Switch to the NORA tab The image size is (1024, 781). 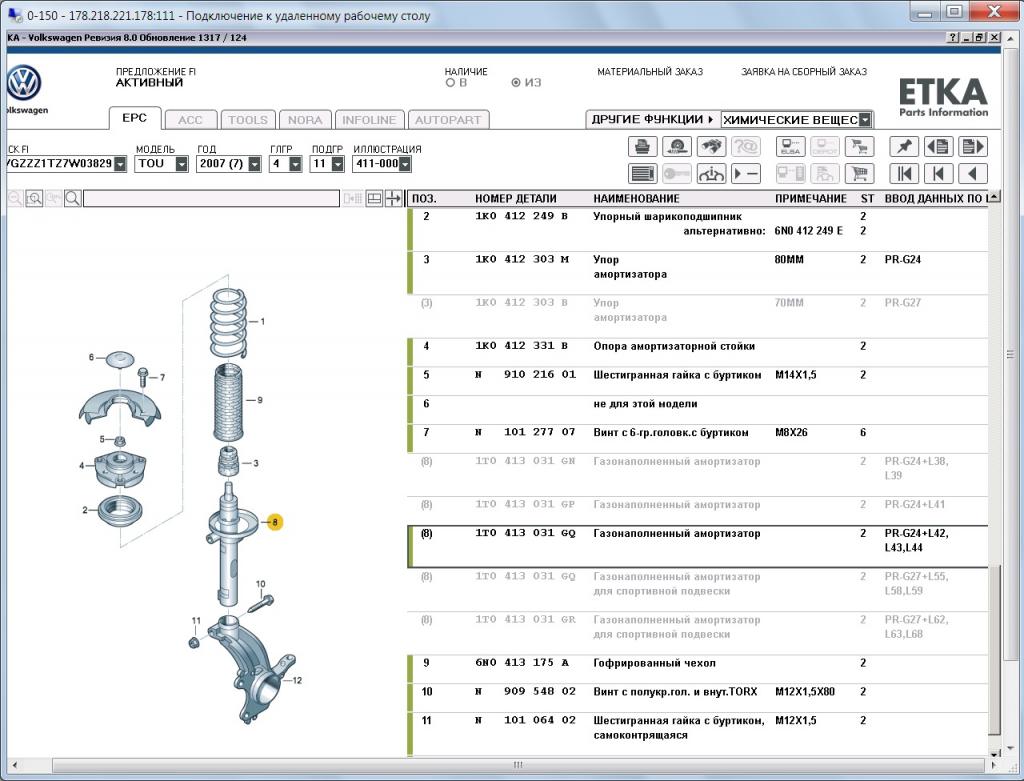pyautogui.click(x=305, y=120)
